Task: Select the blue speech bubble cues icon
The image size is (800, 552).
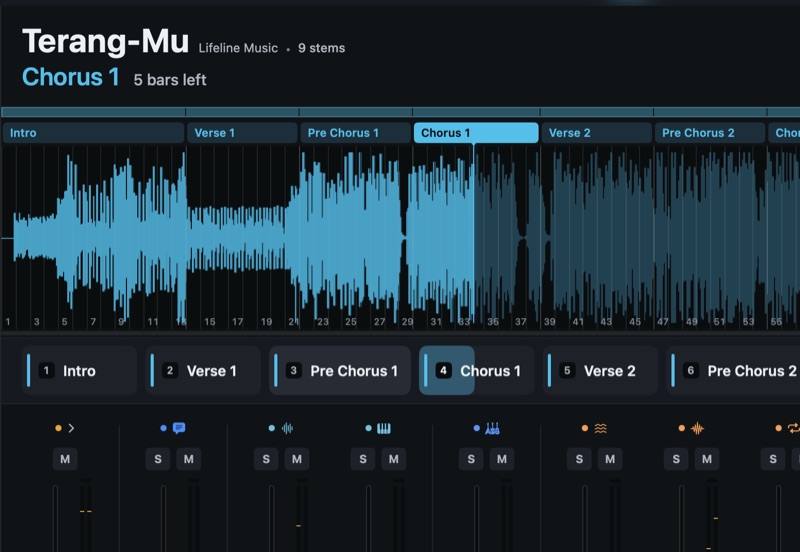Action: (179, 428)
